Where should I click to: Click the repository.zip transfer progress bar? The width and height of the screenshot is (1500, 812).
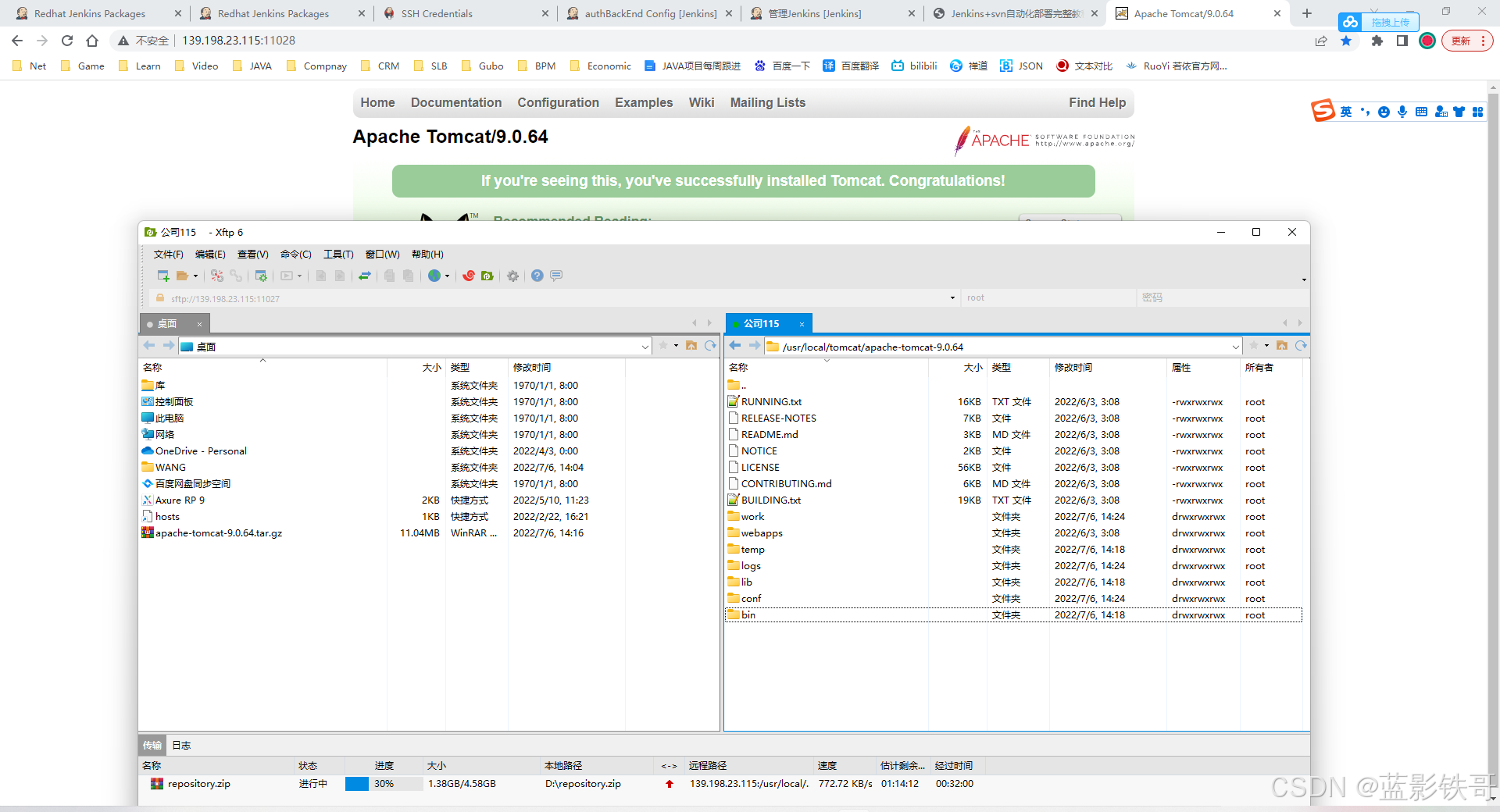tap(384, 784)
